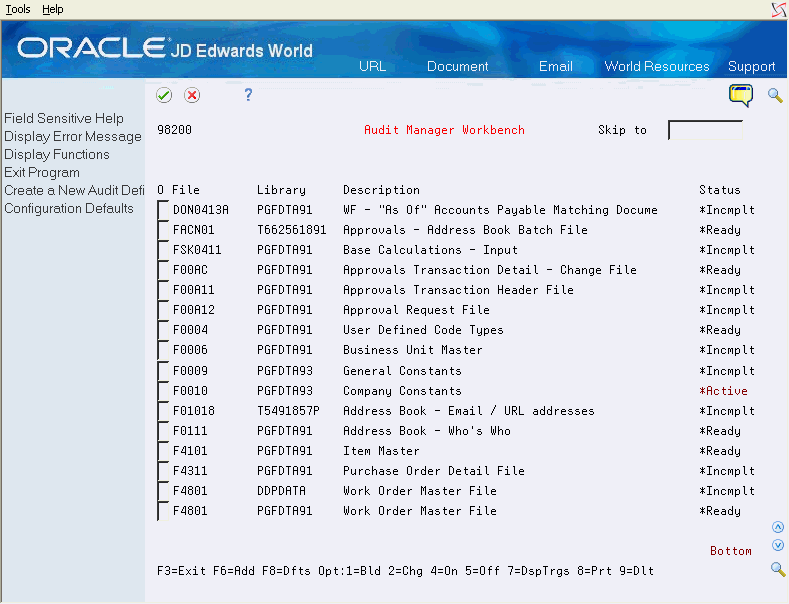Image resolution: width=789 pixels, height=604 pixels.
Task: Select Field Sensitive Help
Action: tap(64, 118)
